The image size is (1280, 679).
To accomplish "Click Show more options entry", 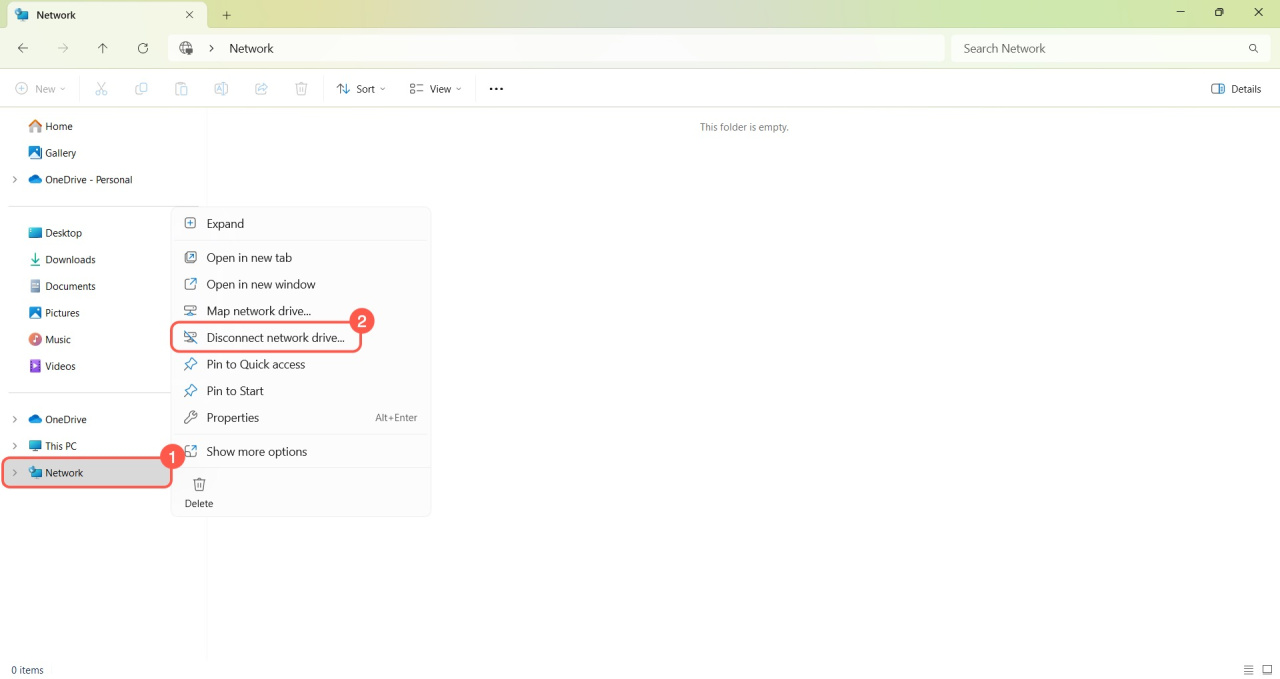I will click(256, 452).
